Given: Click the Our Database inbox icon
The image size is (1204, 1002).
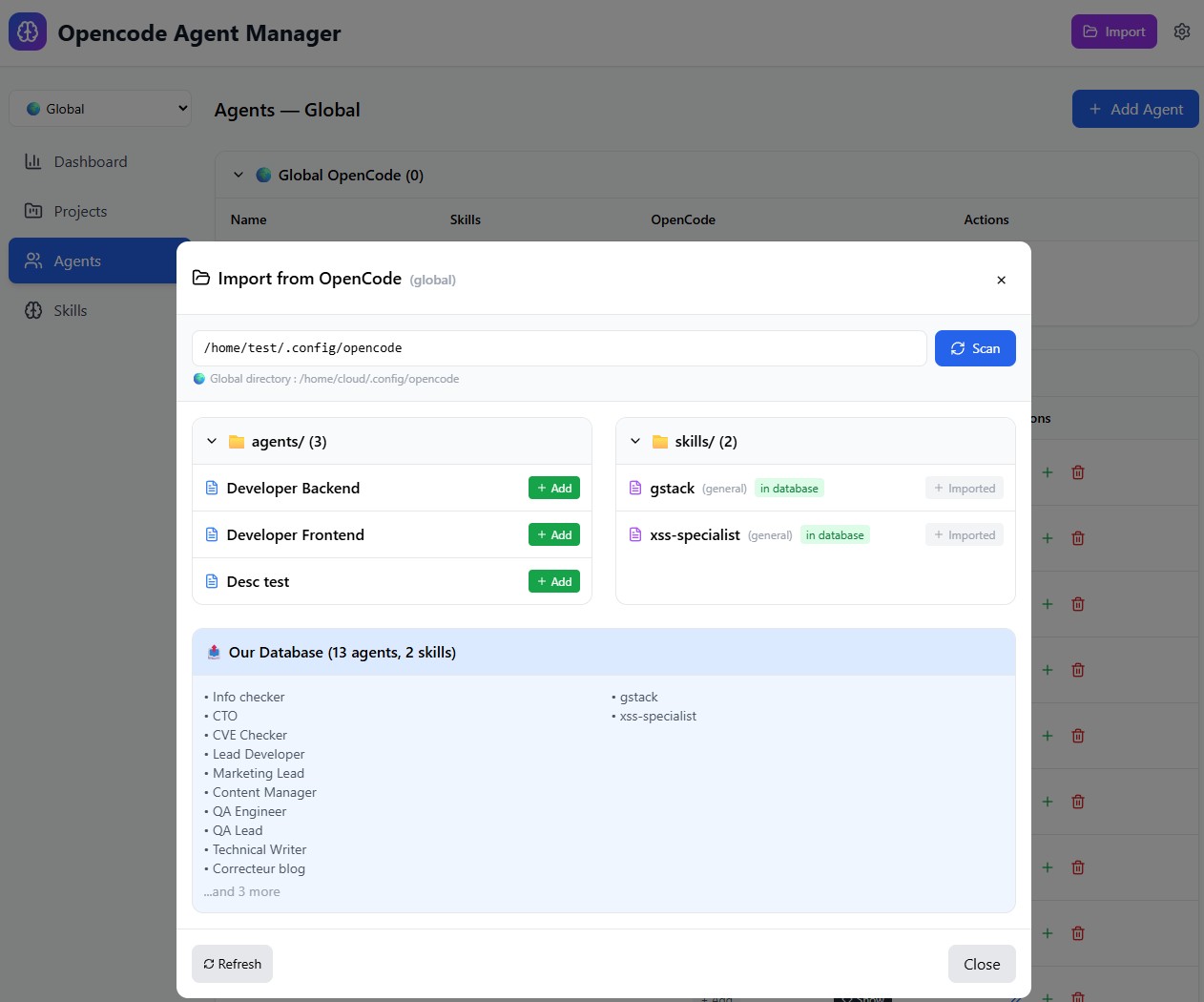Looking at the screenshot, I should (214, 652).
